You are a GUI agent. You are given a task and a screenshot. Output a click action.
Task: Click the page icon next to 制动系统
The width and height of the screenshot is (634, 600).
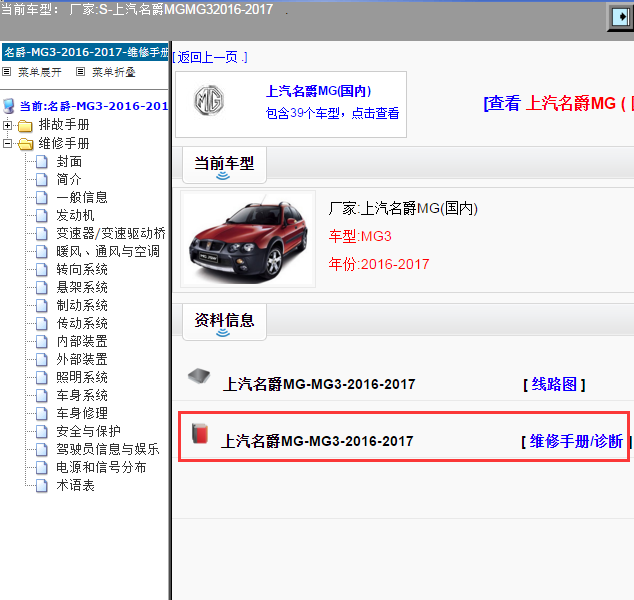41,306
